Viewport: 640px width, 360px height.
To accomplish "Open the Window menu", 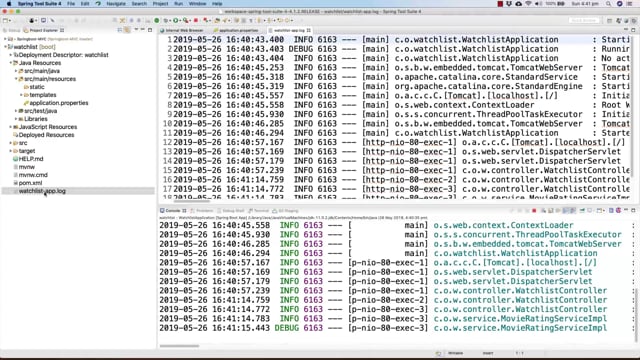I will [198, 4].
